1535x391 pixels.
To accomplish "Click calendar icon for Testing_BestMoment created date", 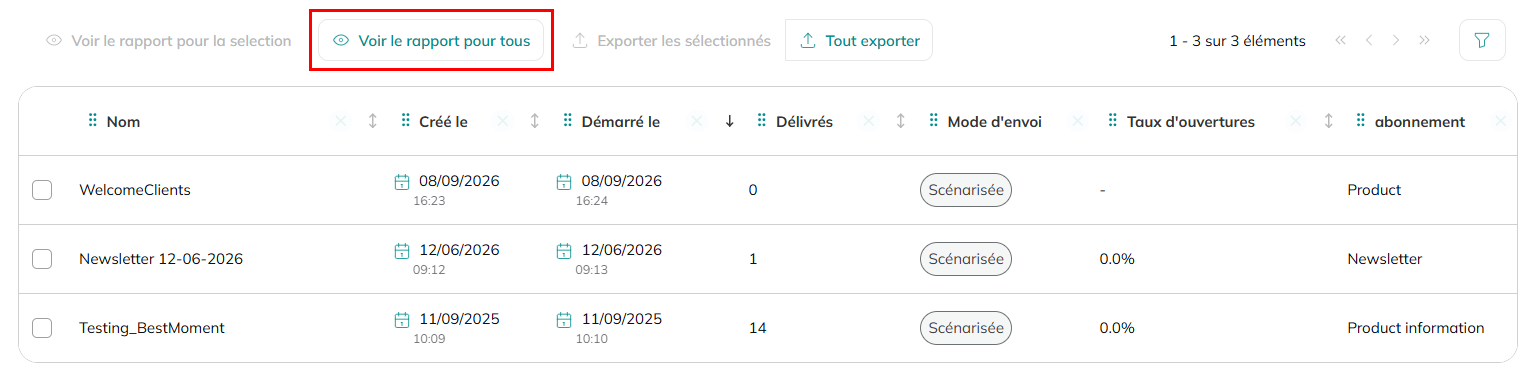I will 402,320.
